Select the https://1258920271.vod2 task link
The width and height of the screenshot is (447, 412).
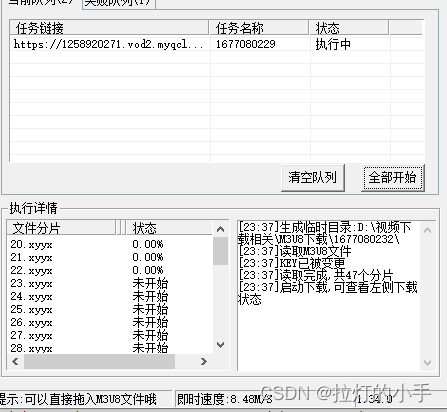click(x=109, y=44)
